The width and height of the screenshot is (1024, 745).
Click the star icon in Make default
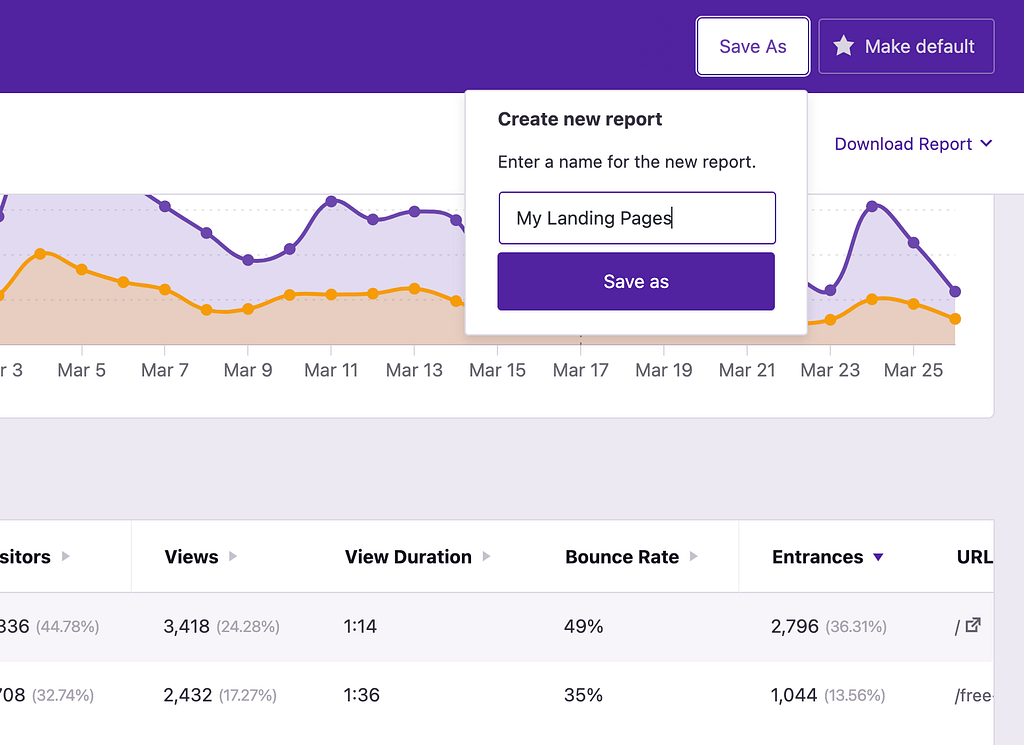point(844,46)
